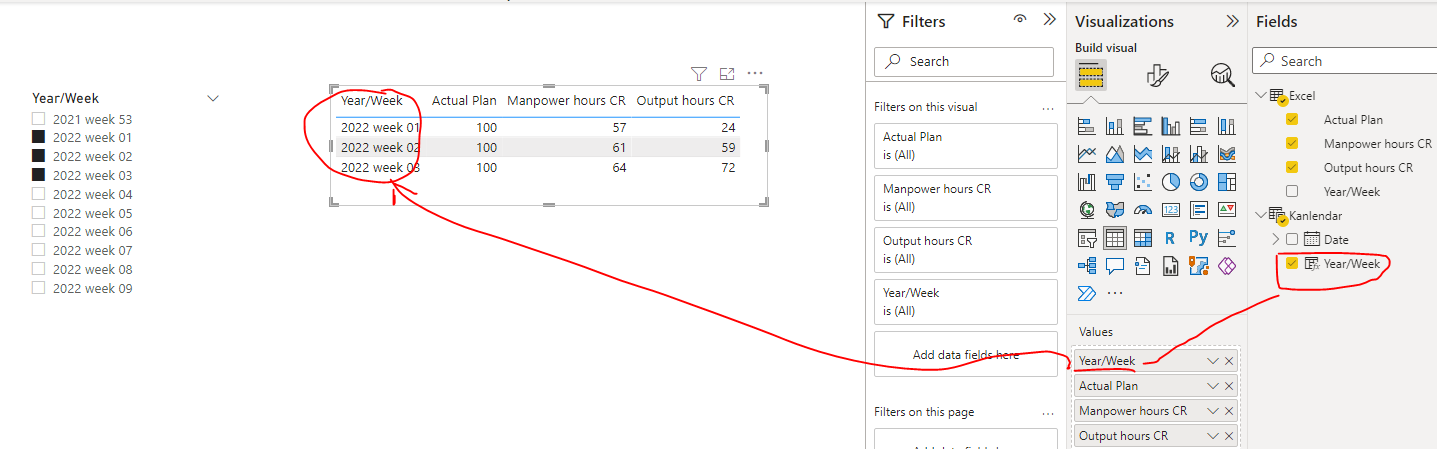Select the slicer visual icon
This screenshot has width=1437, height=449.
[1086, 238]
